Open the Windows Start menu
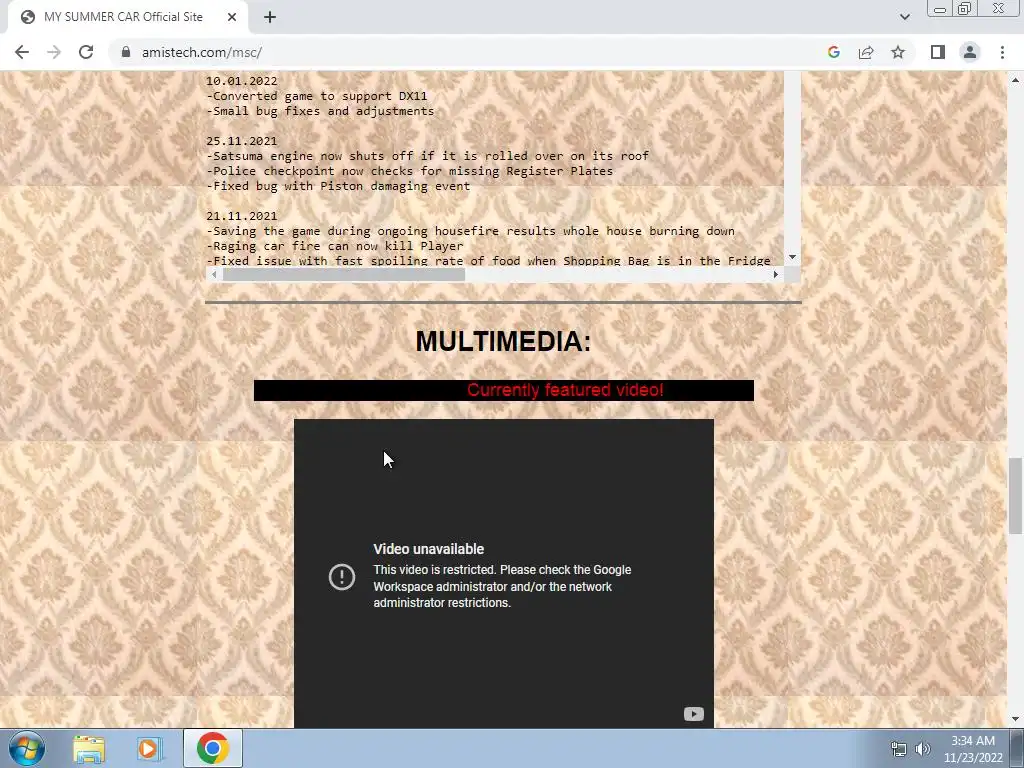1024x768 pixels. point(27,748)
